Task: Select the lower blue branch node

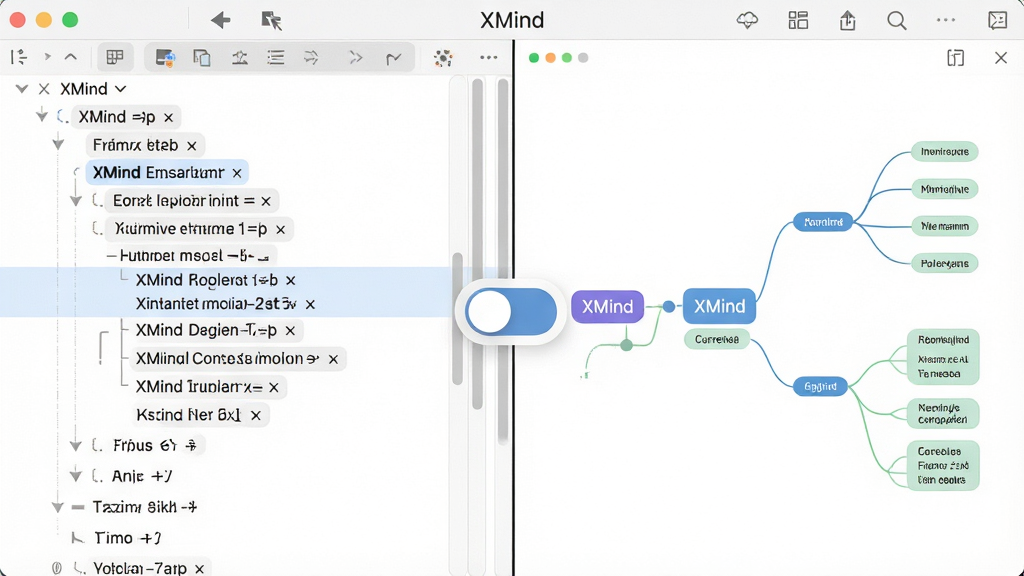Action: [820, 386]
